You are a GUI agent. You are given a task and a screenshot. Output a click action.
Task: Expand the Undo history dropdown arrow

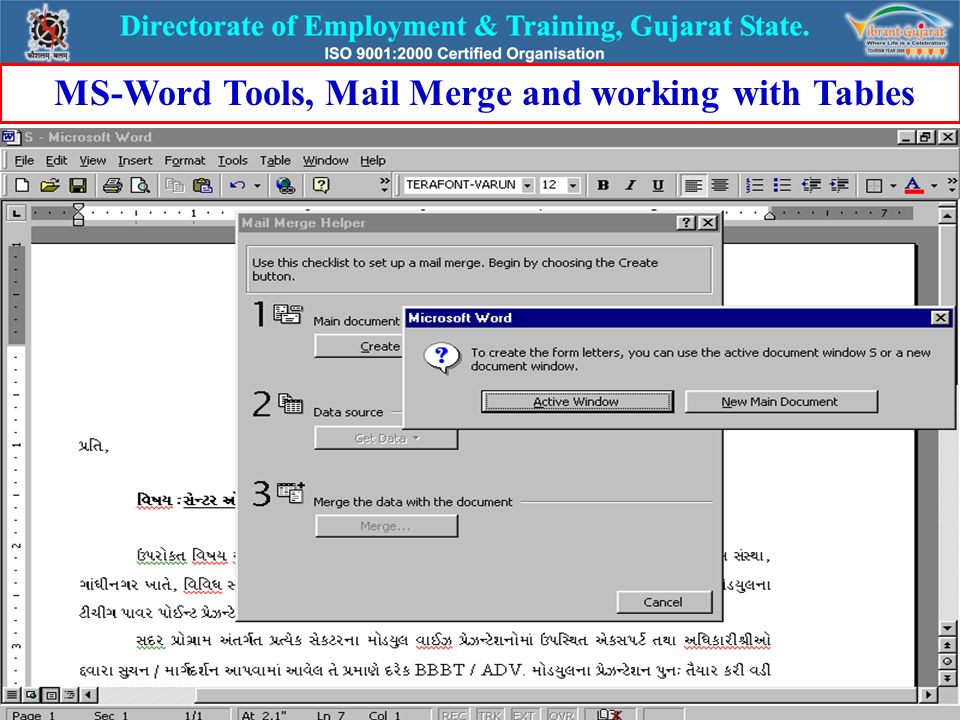pyautogui.click(x=257, y=186)
